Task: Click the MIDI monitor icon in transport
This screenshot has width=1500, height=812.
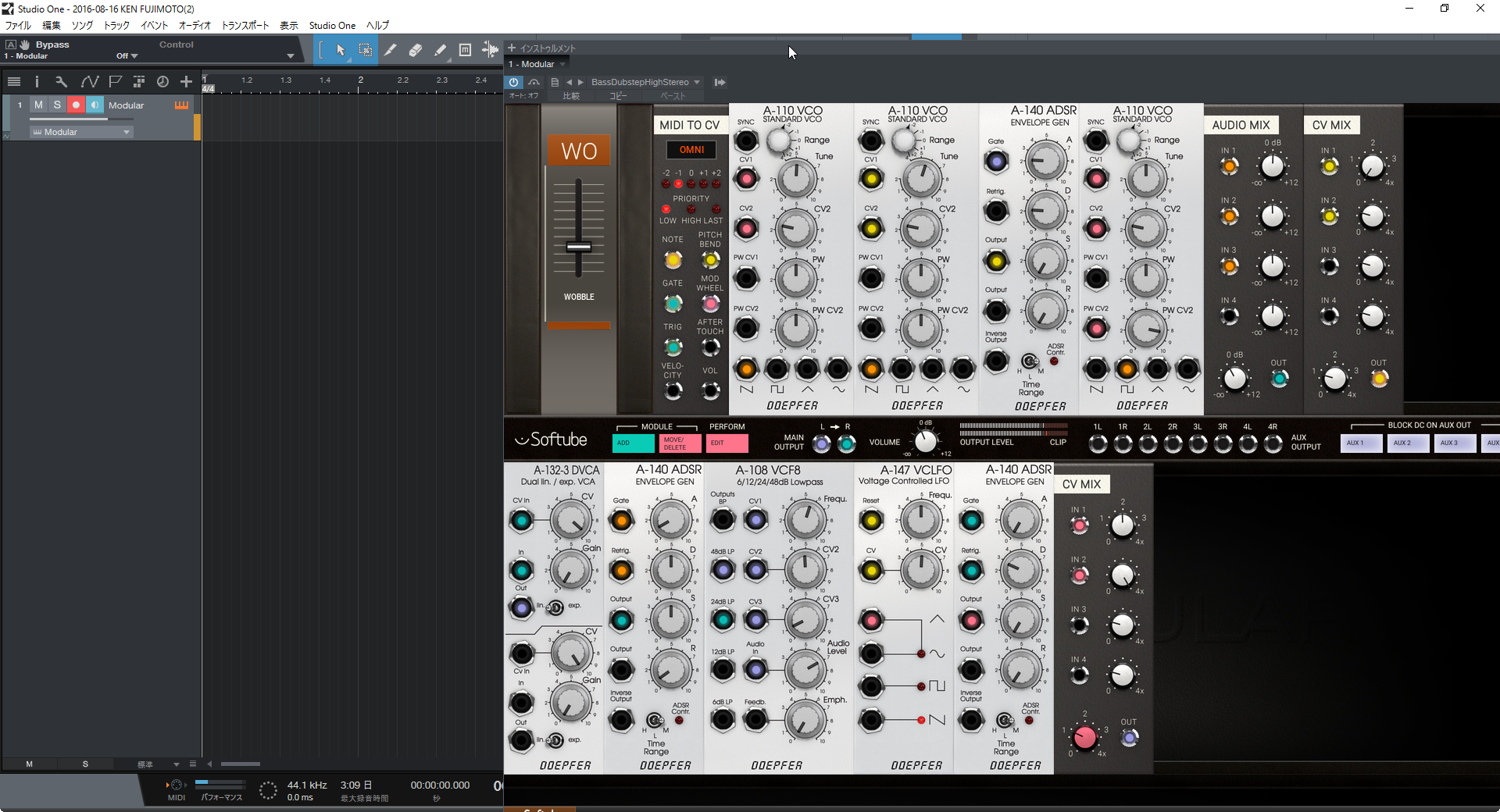Action: pos(176,785)
